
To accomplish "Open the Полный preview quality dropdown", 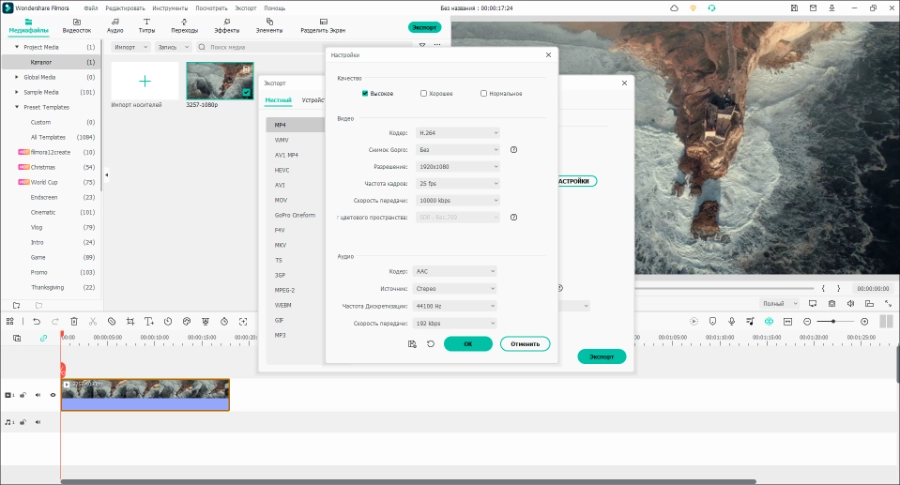I will pyautogui.click(x=779, y=304).
